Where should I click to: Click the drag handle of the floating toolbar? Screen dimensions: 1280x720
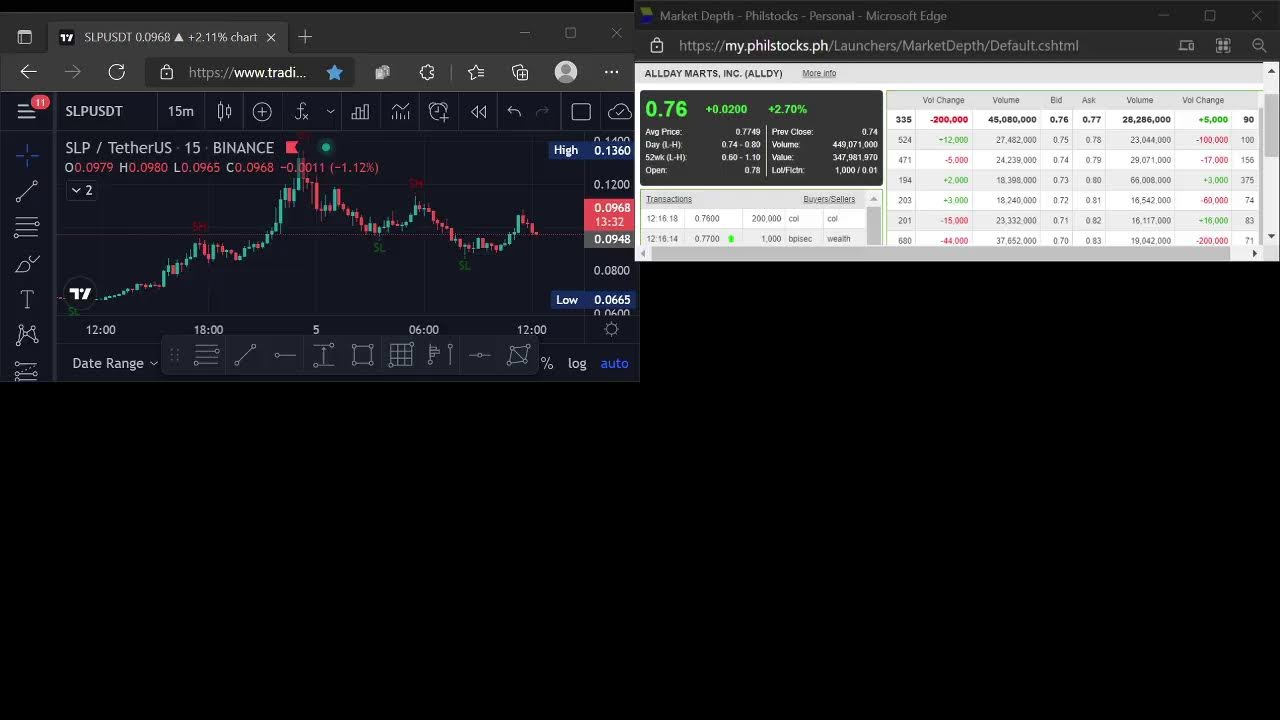[x=174, y=355]
